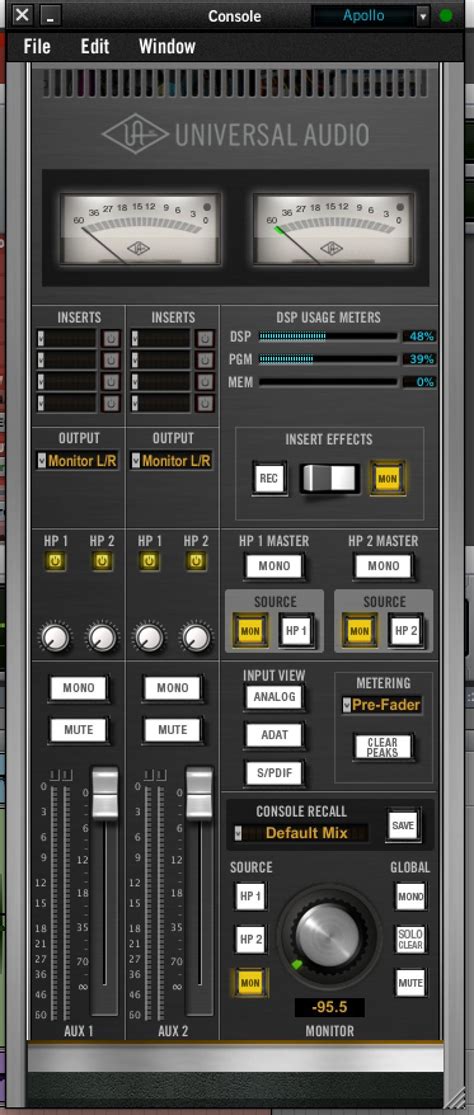Image resolution: width=474 pixels, height=1115 pixels.
Task: Open the Window menu
Action: pyautogui.click(x=167, y=47)
